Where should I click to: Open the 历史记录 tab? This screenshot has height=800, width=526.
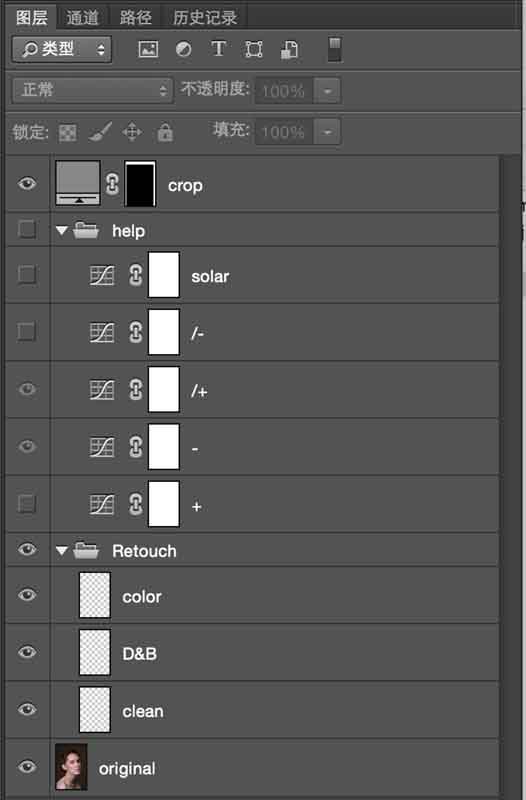click(x=205, y=18)
